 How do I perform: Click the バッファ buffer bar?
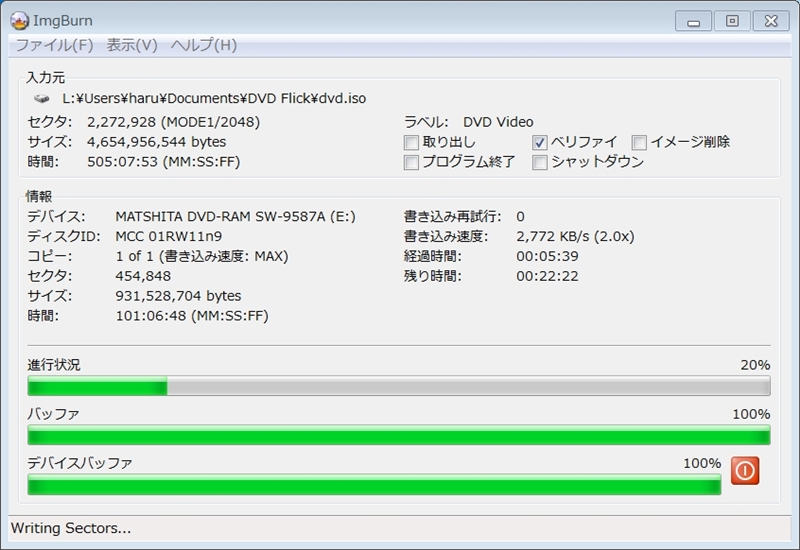[399, 435]
